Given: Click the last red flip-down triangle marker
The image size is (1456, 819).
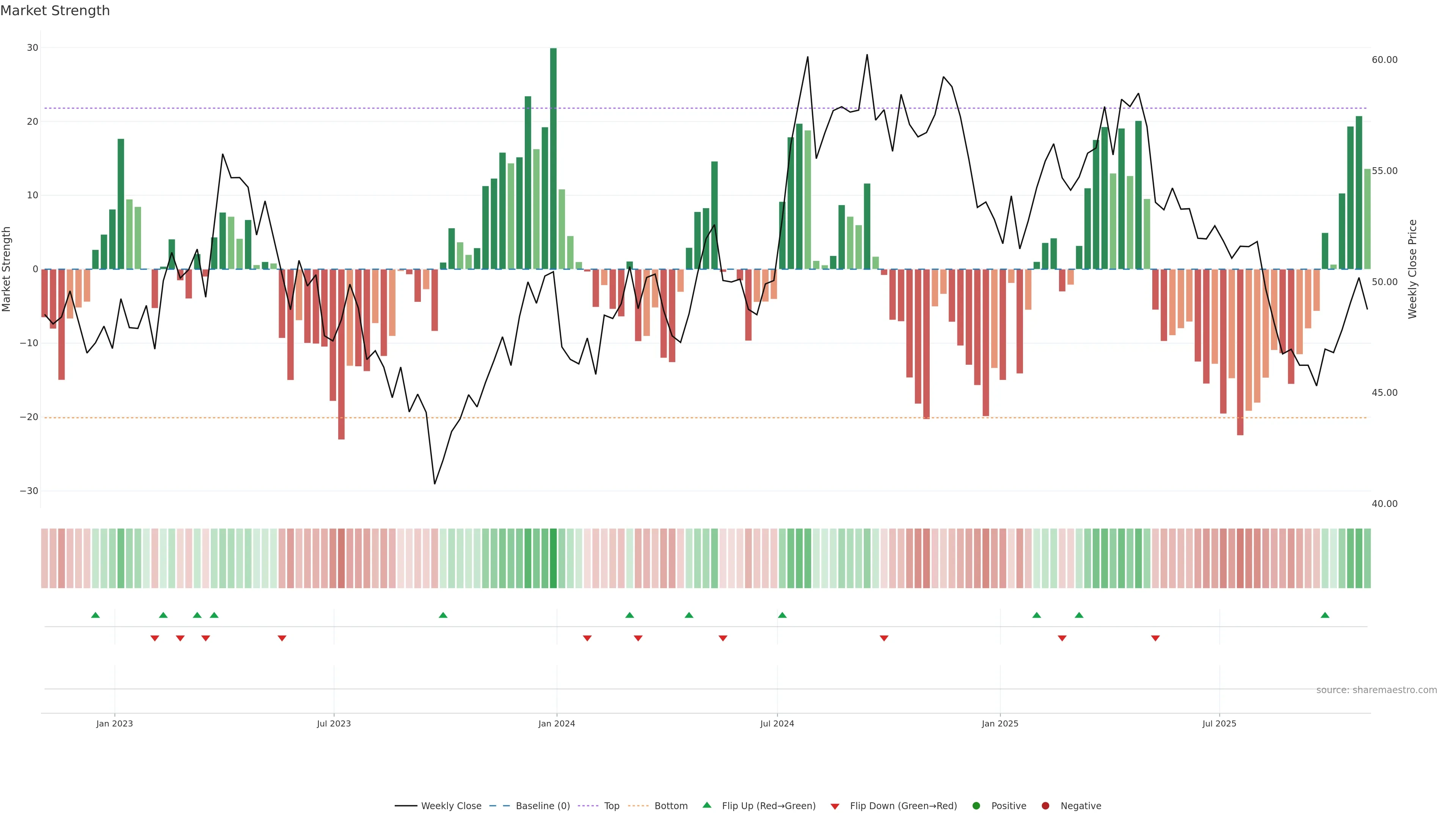Looking at the screenshot, I should tap(1155, 638).
